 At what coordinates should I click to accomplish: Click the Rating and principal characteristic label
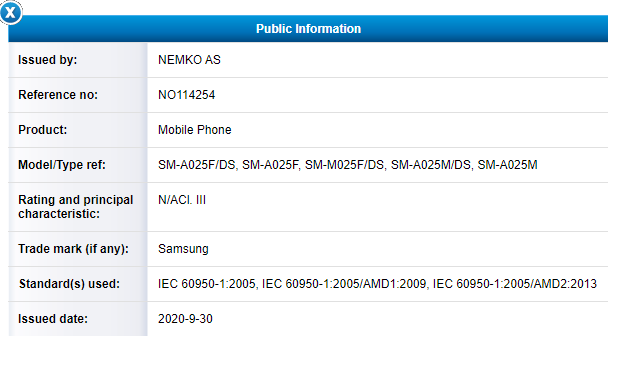76,207
